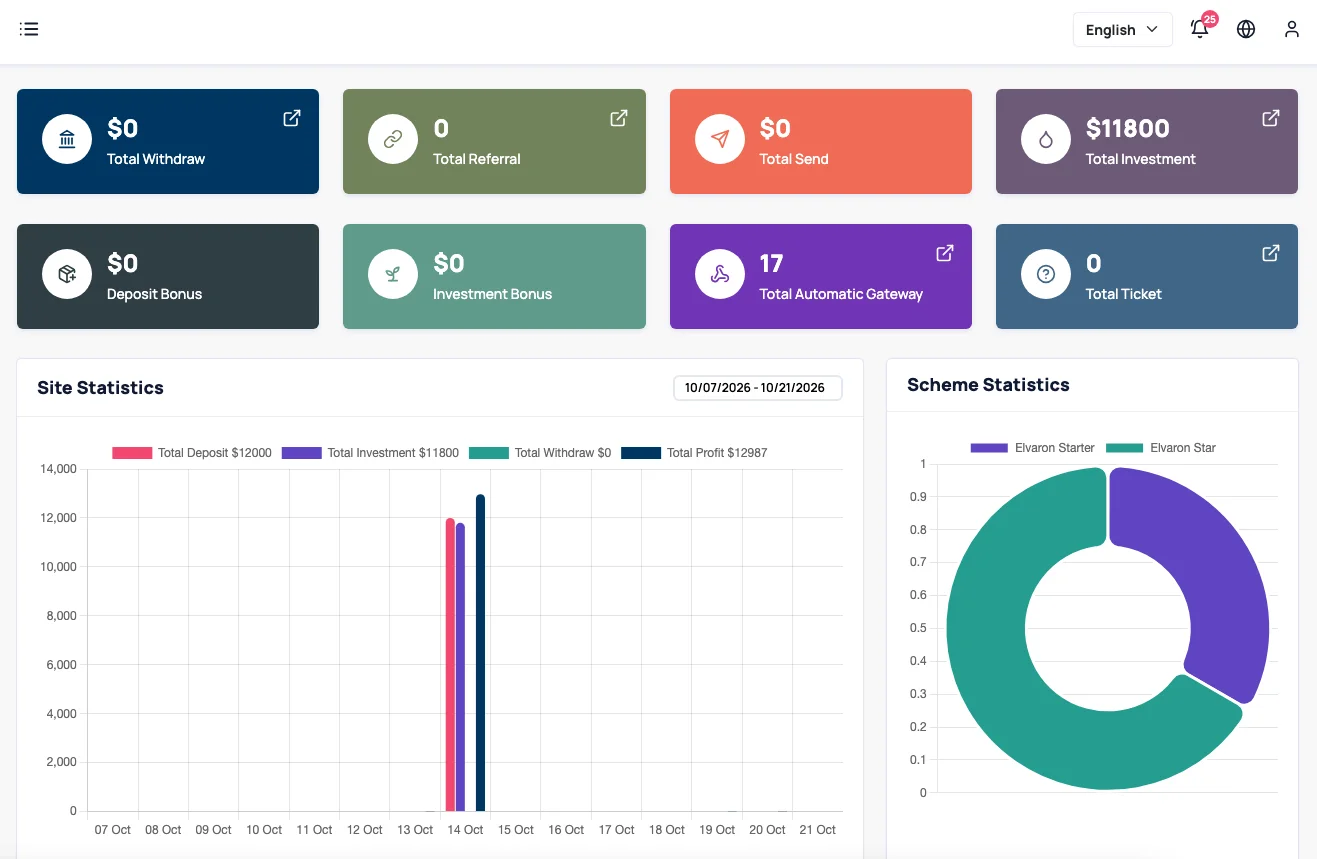Open external link on Total Ticket card
Image resolution: width=1317 pixels, height=859 pixels.
click(x=1271, y=253)
